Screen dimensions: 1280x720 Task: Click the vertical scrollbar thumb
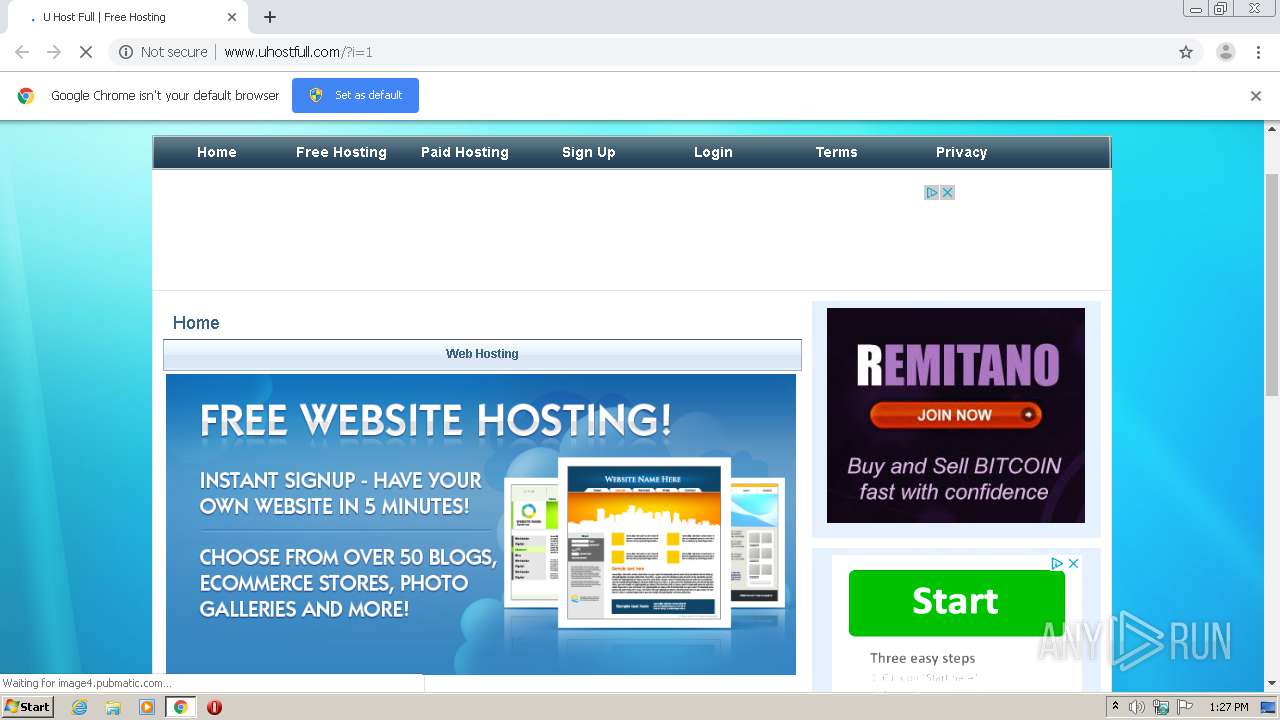pos(1272,285)
